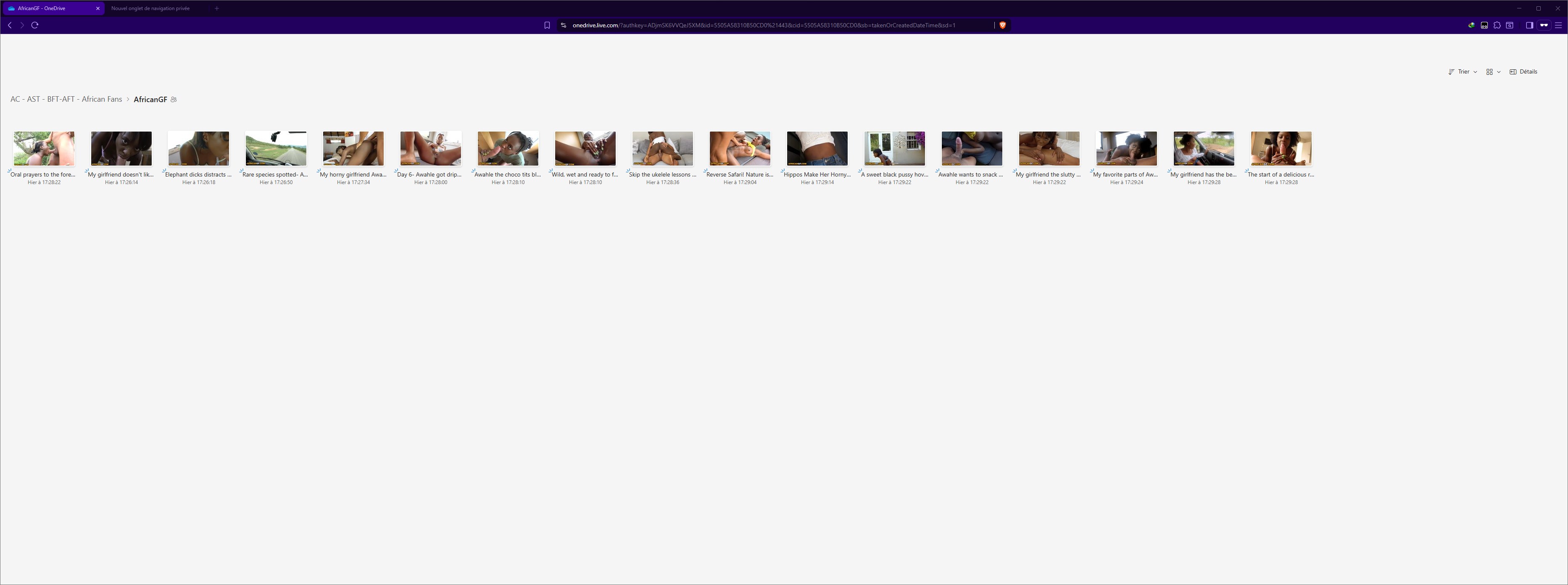Viewport: 1568px width, 585px height.
Task: Click the site settings icon before the URL
Action: tap(563, 25)
